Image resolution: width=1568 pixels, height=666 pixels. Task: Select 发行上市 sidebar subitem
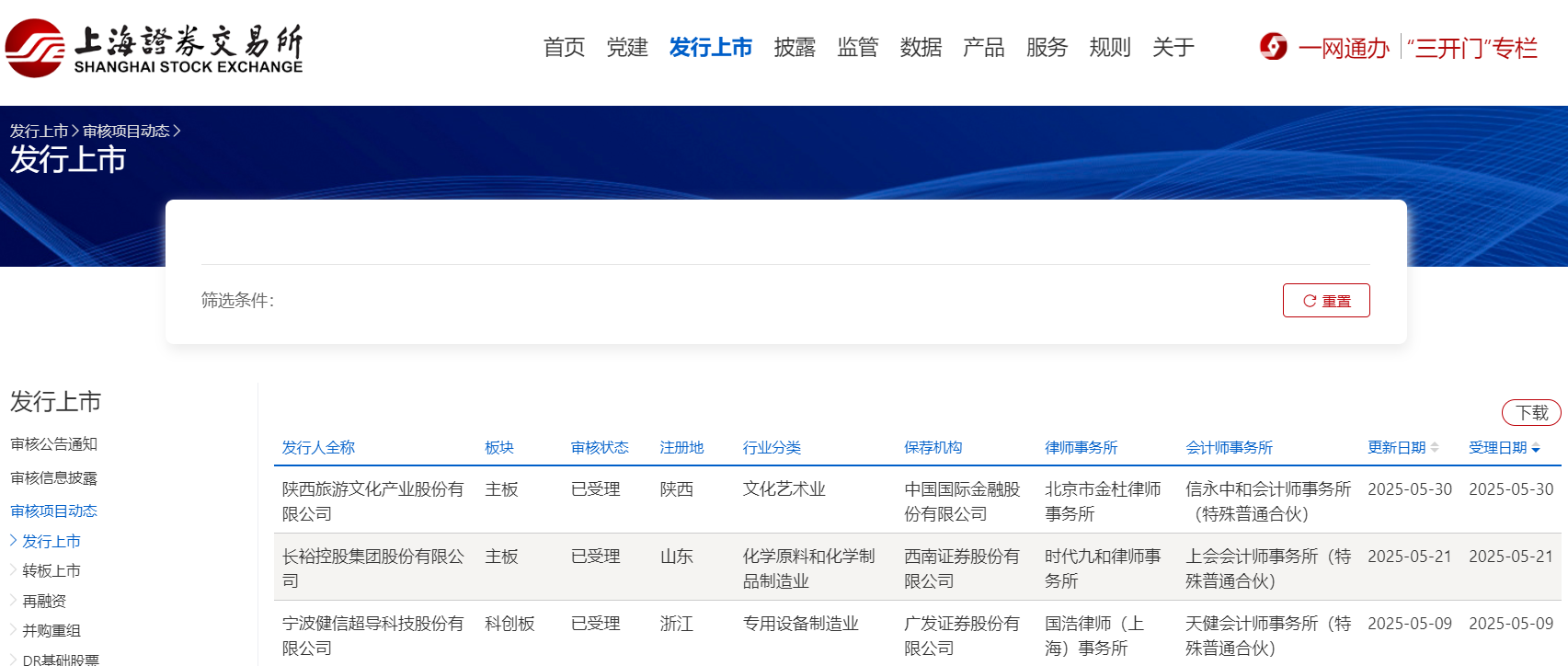[52, 542]
